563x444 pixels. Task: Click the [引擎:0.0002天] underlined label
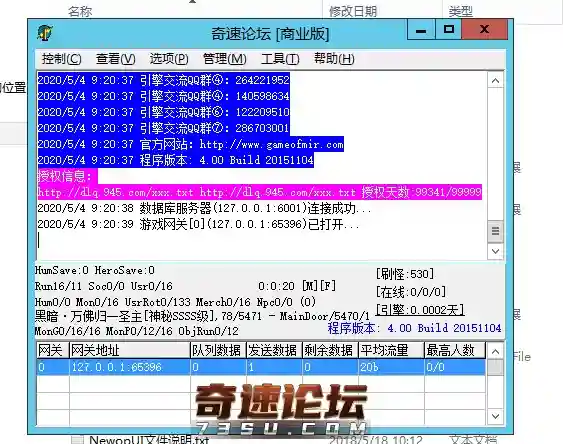(x=420, y=310)
